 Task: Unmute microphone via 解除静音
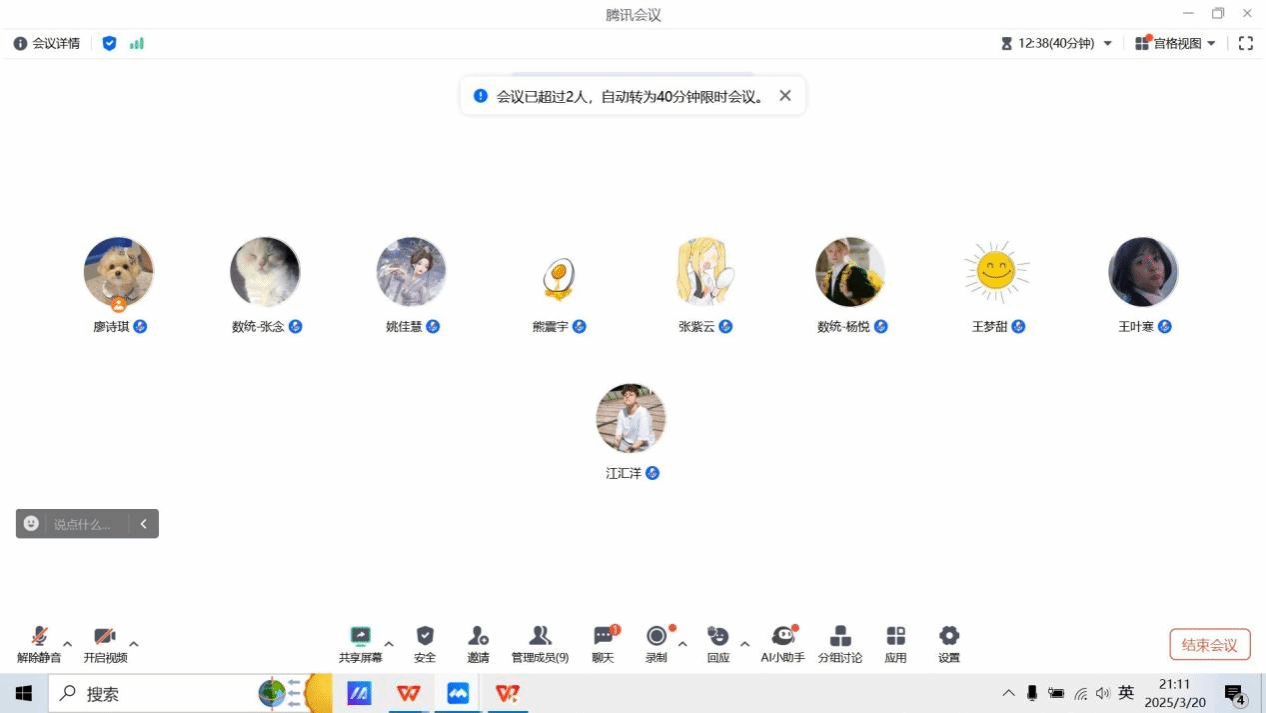click(39, 637)
